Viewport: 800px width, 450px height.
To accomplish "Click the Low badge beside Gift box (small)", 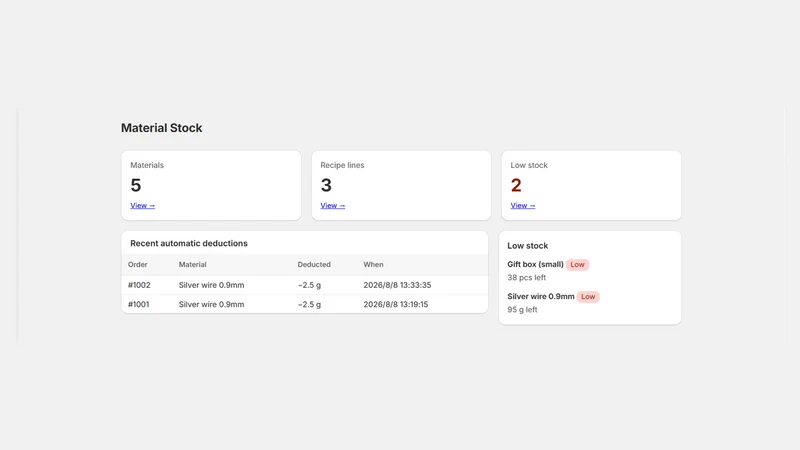I will pyautogui.click(x=578, y=264).
